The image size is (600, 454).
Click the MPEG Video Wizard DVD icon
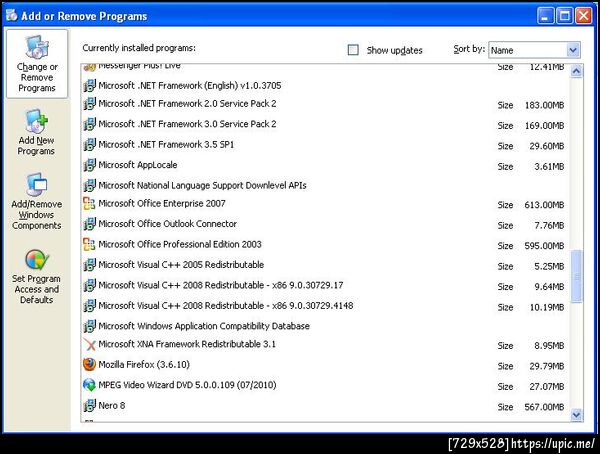[90, 385]
